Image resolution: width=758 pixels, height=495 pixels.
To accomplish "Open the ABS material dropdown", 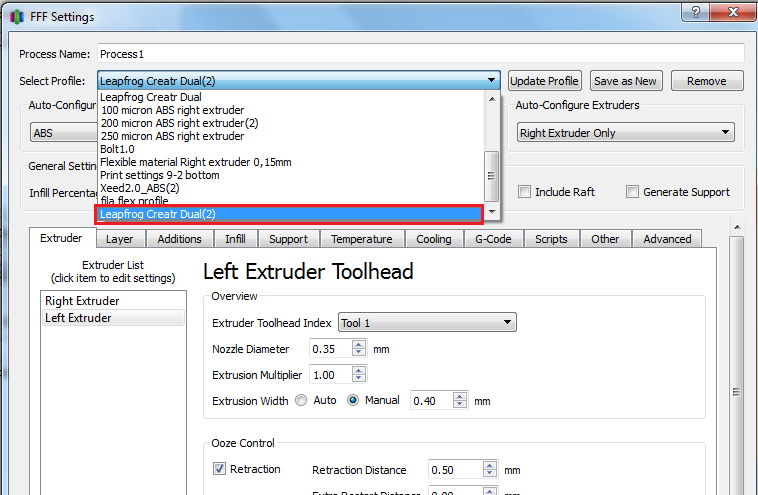I will 64,132.
